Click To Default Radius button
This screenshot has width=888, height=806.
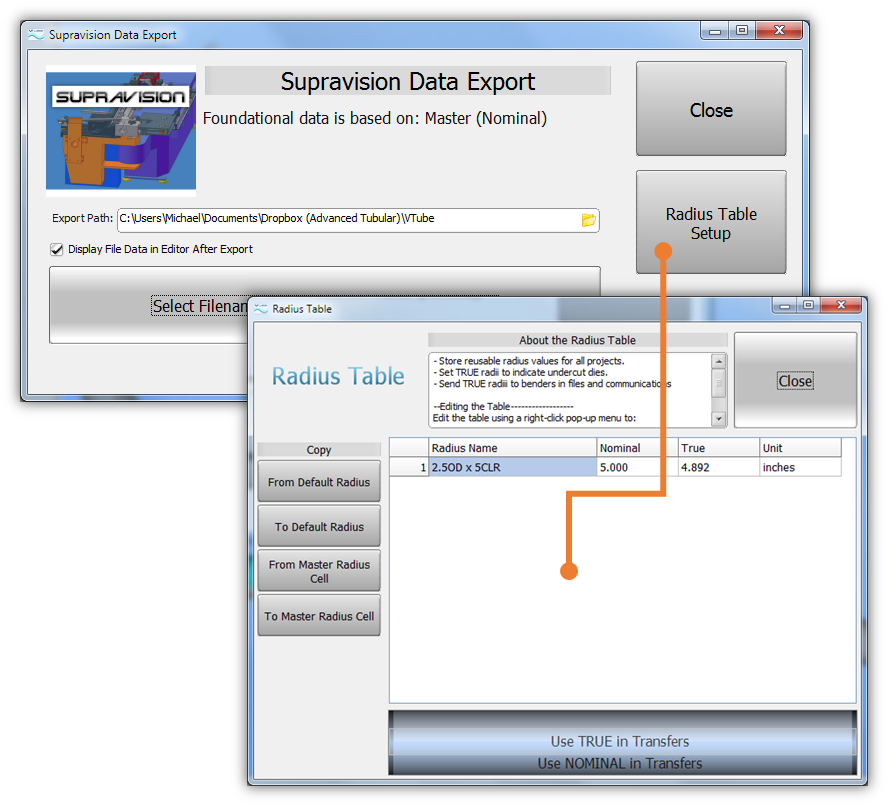click(319, 527)
